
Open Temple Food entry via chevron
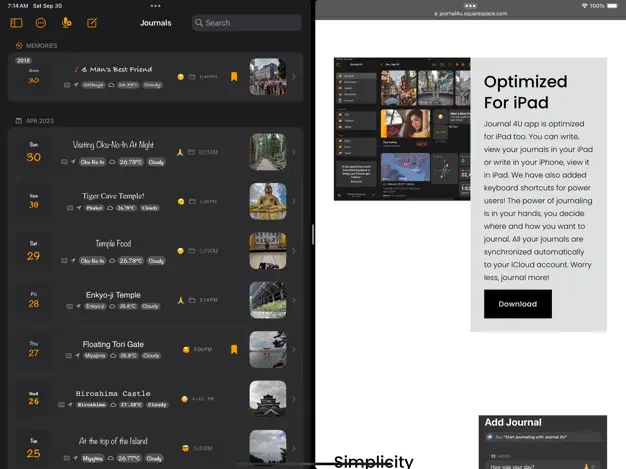293,251
